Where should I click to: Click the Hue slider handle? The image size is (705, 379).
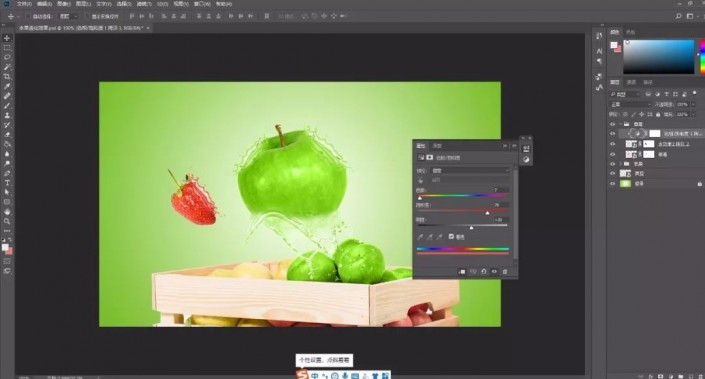(x=420, y=198)
